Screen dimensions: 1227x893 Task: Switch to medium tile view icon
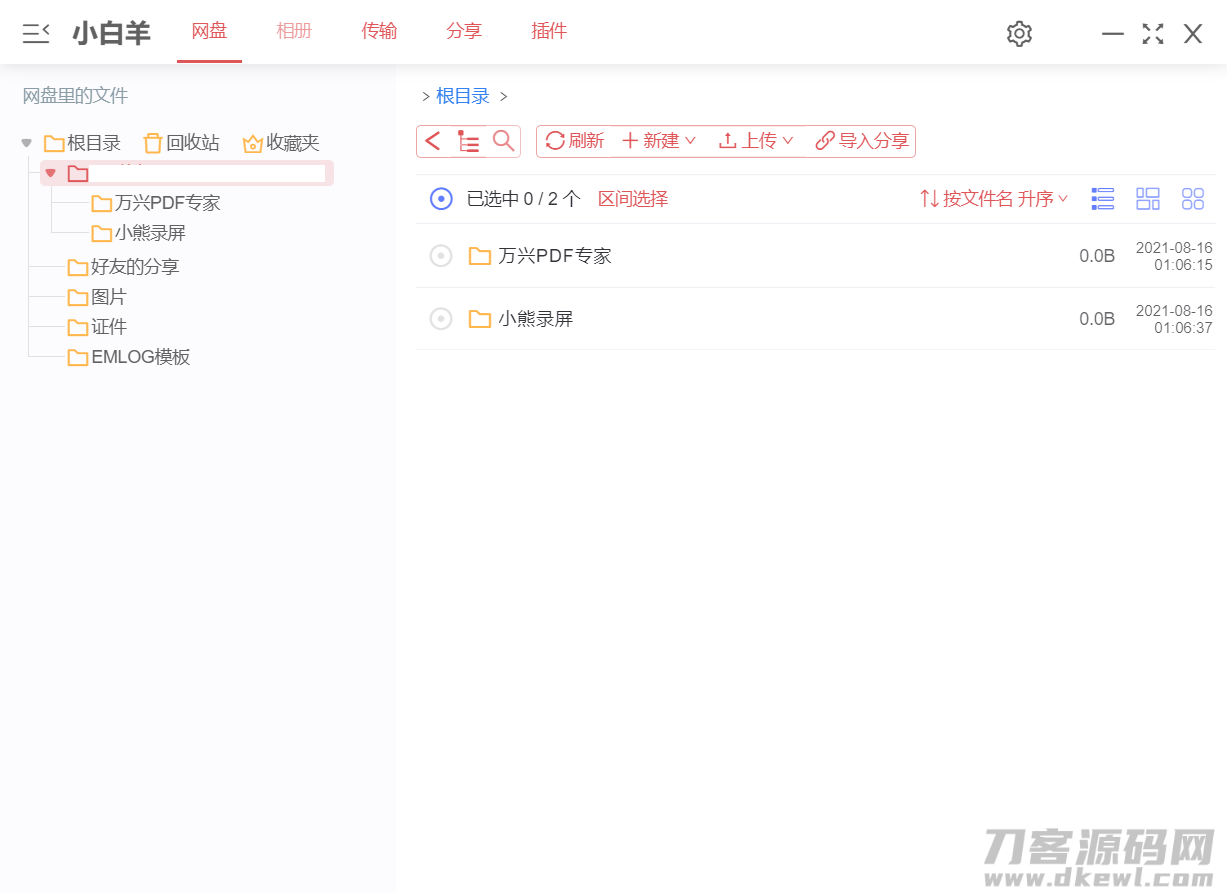(1148, 199)
